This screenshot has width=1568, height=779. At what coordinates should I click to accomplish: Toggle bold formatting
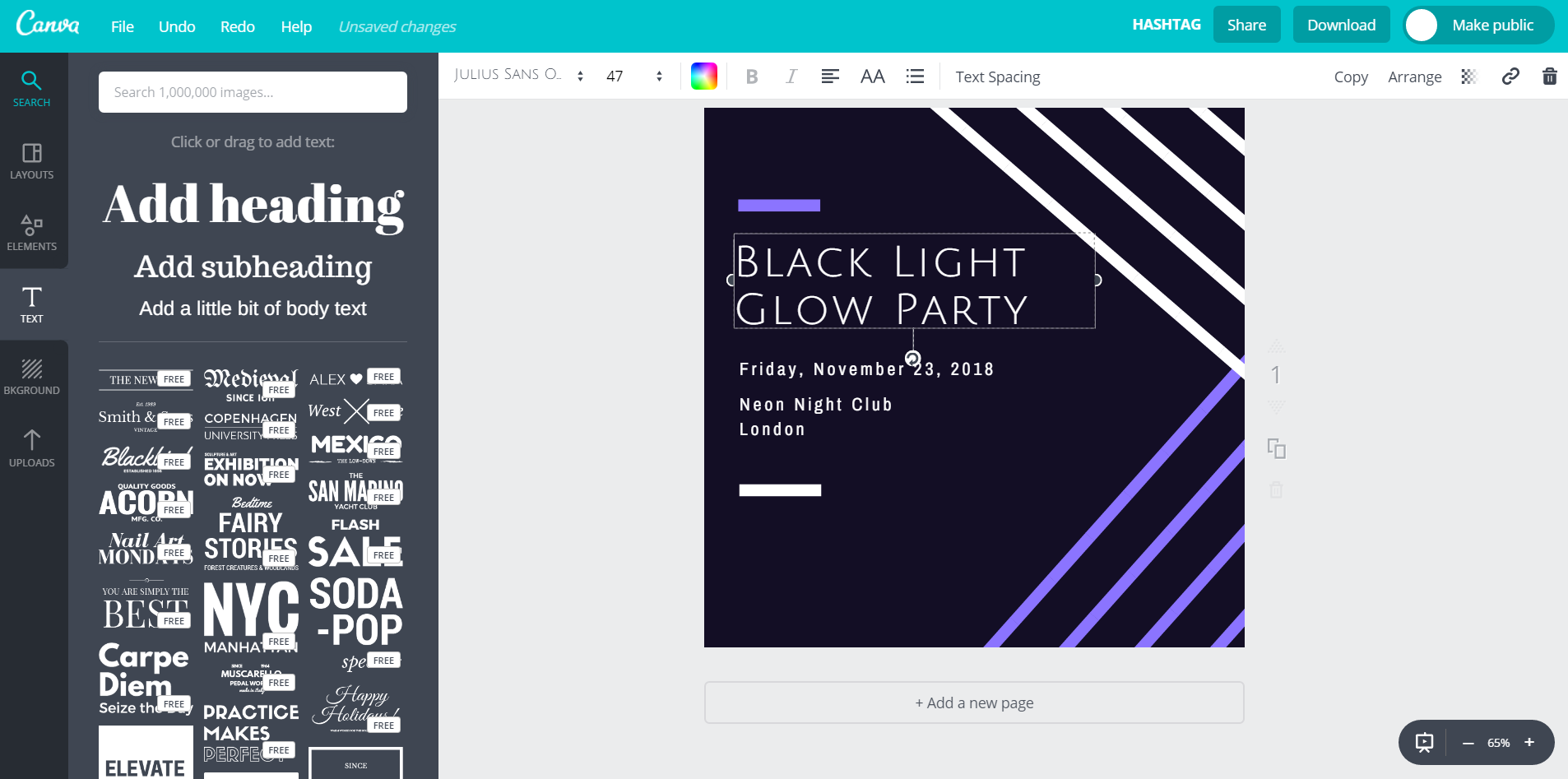click(x=751, y=77)
